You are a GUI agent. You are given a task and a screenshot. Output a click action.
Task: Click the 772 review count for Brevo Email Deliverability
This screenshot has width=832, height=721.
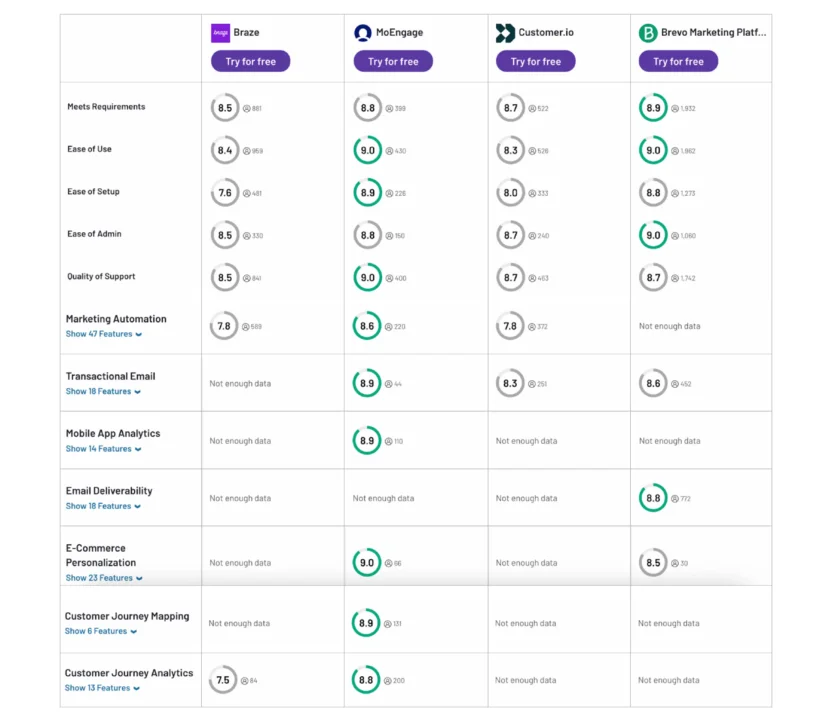[x=686, y=498]
